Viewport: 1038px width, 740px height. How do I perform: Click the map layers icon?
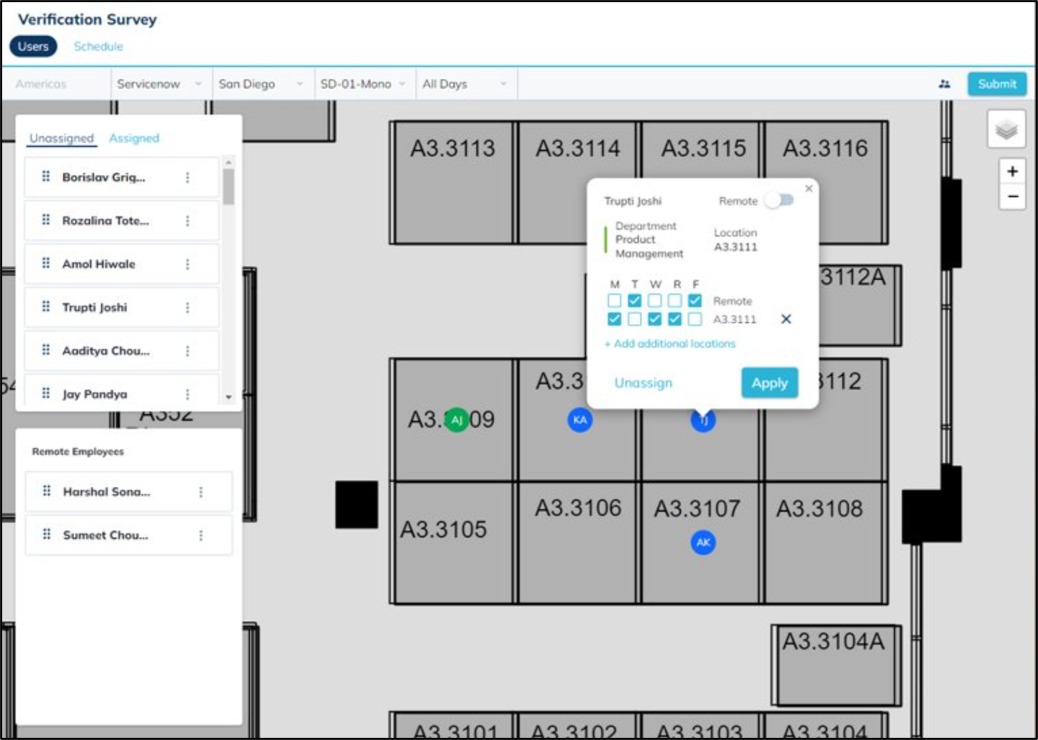[x=1006, y=130]
